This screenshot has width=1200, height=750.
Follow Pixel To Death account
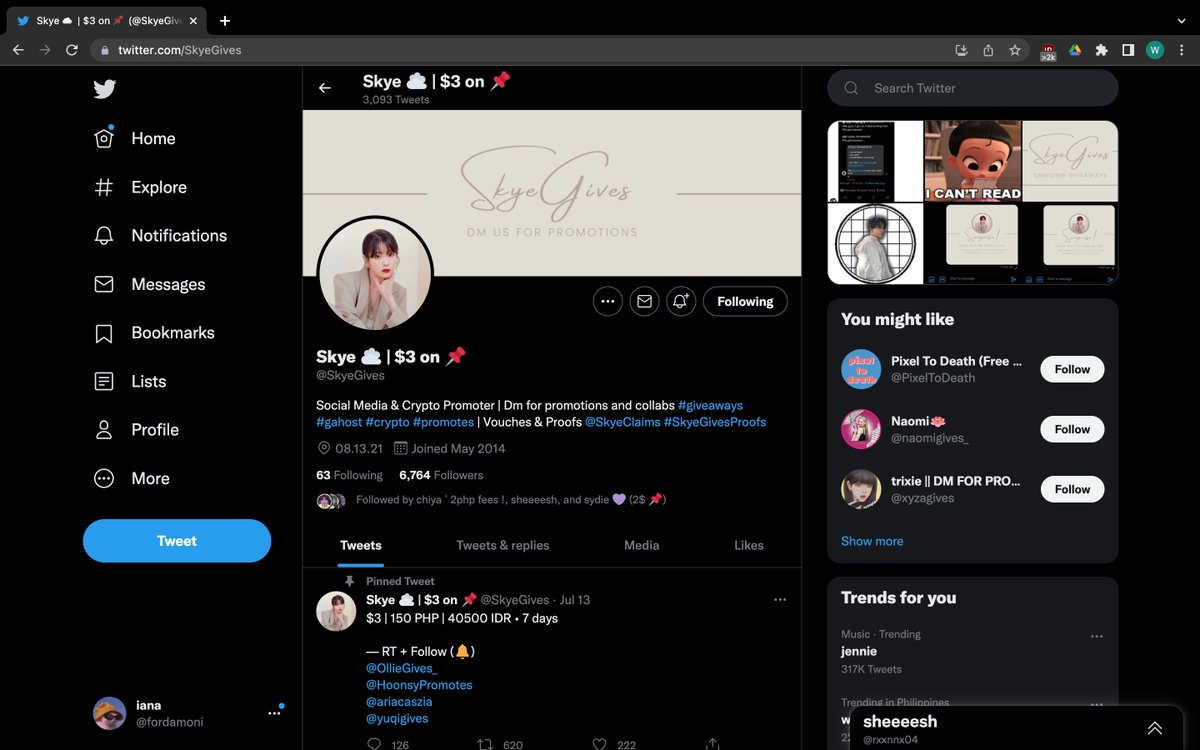point(1072,369)
